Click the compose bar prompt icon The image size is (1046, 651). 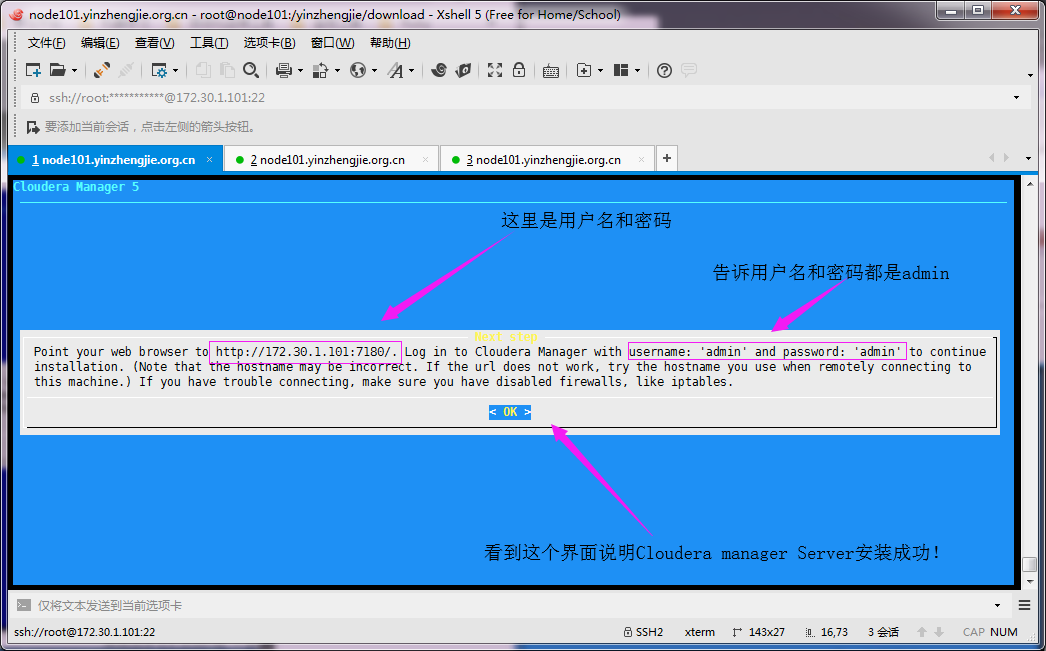[x=24, y=605]
